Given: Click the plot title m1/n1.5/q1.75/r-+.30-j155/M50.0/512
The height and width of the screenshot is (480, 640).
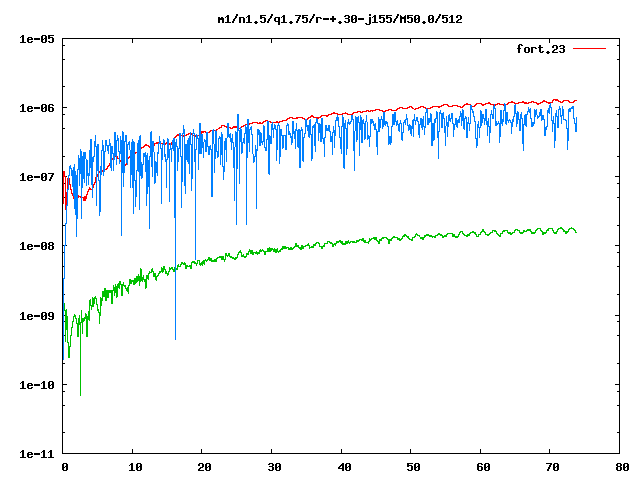Looking at the screenshot, I should pos(340,19).
